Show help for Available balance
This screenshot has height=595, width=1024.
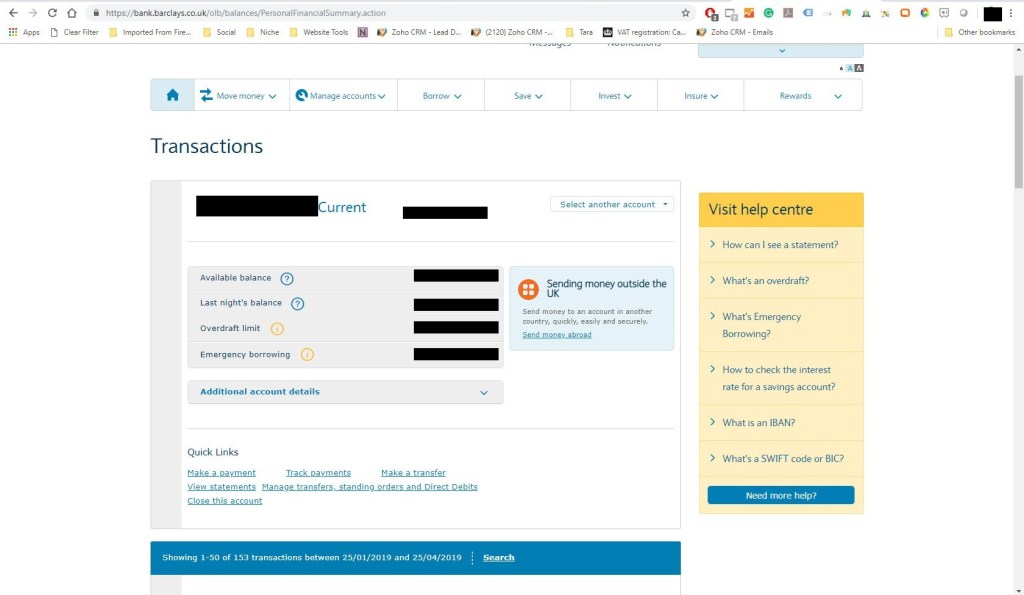pos(287,278)
